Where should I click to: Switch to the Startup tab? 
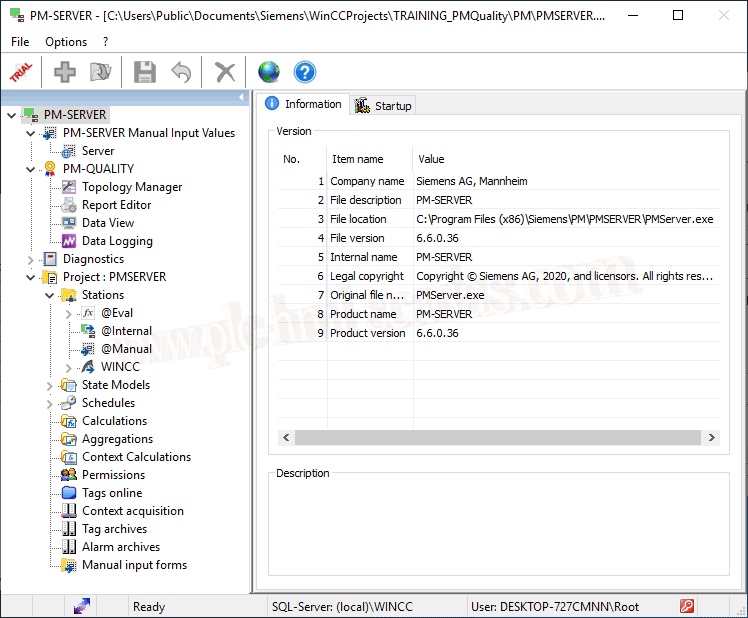382,105
